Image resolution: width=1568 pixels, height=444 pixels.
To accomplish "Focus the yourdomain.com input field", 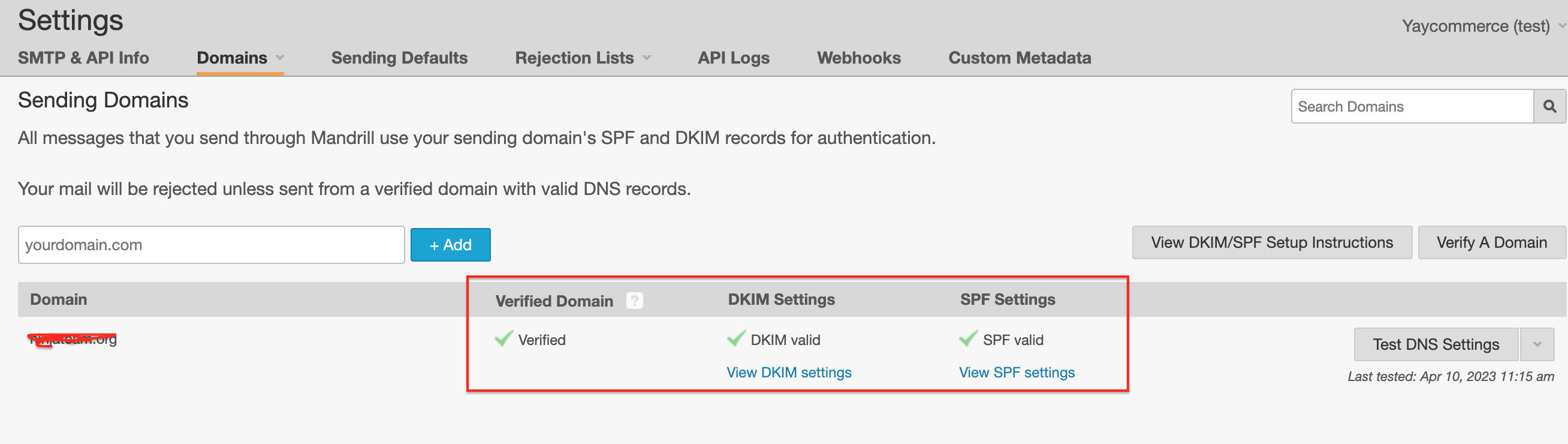I will (211, 245).
